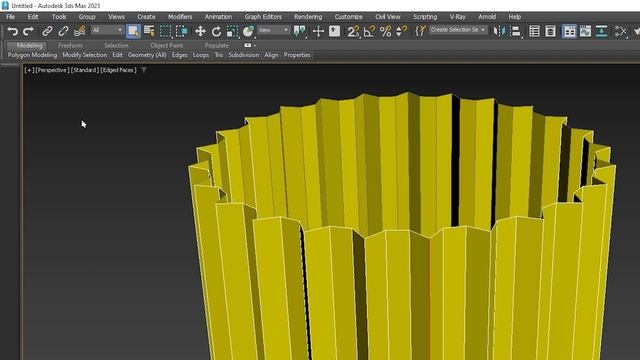Switch to the Freeform ribbon tab
Viewport: 640px width, 360px height.
[x=70, y=45]
